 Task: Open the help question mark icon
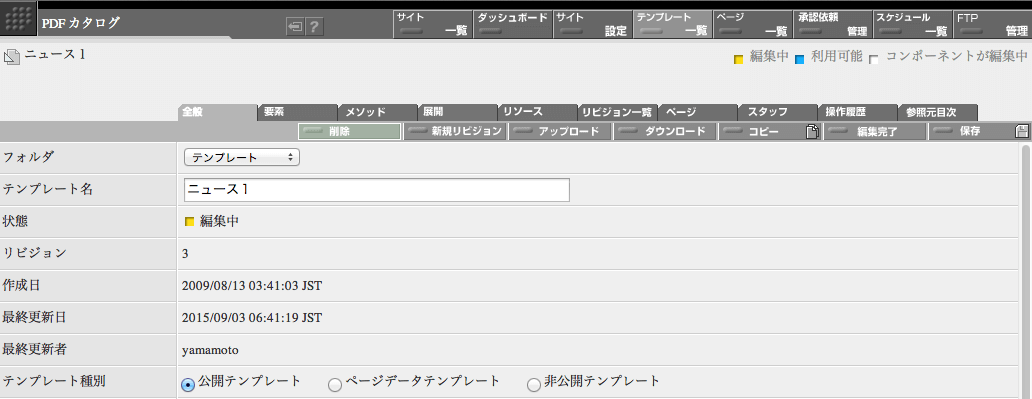pyautogui.click(x=315, y=27)
